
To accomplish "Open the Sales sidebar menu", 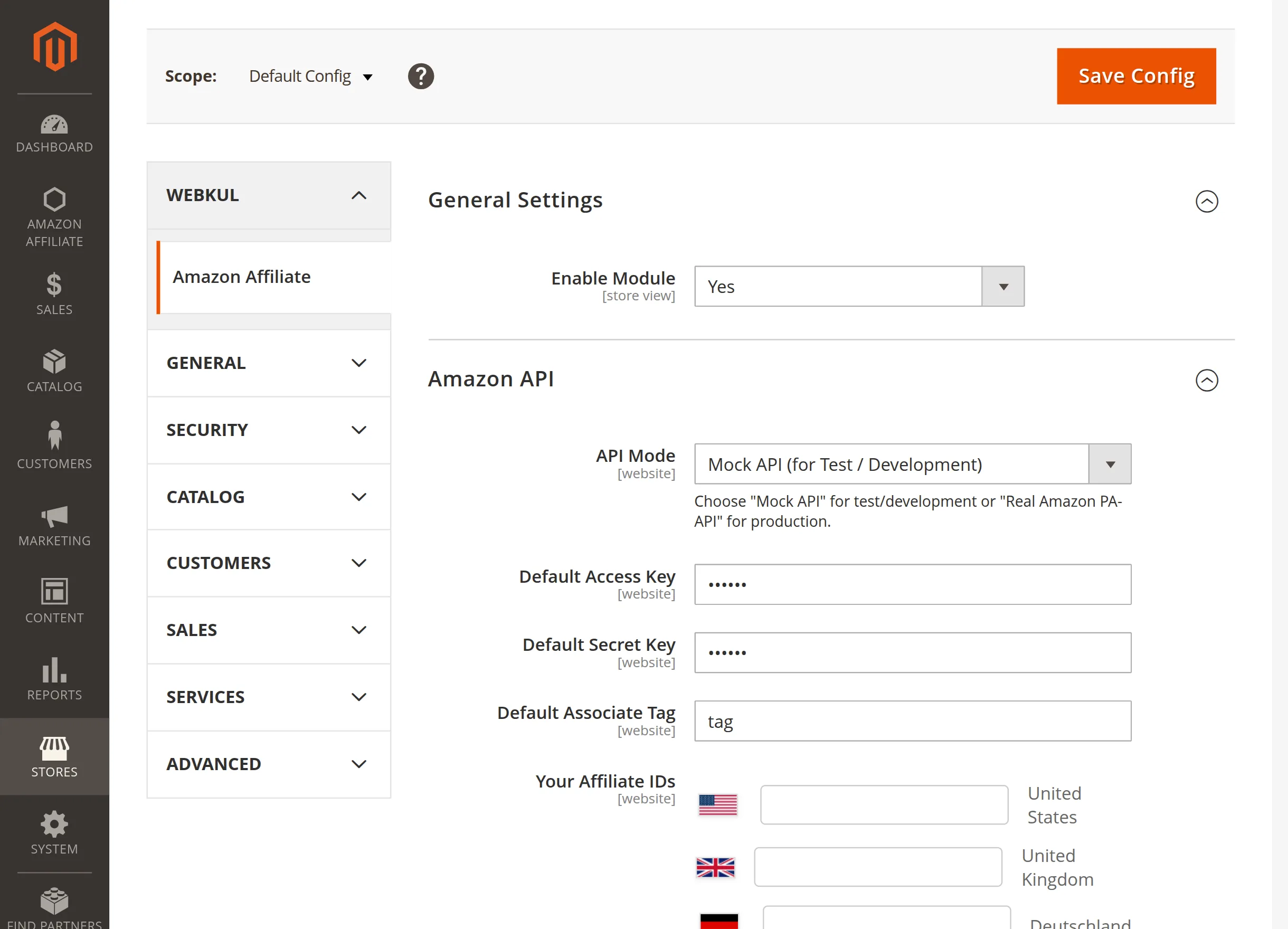I will coord(54,293).
